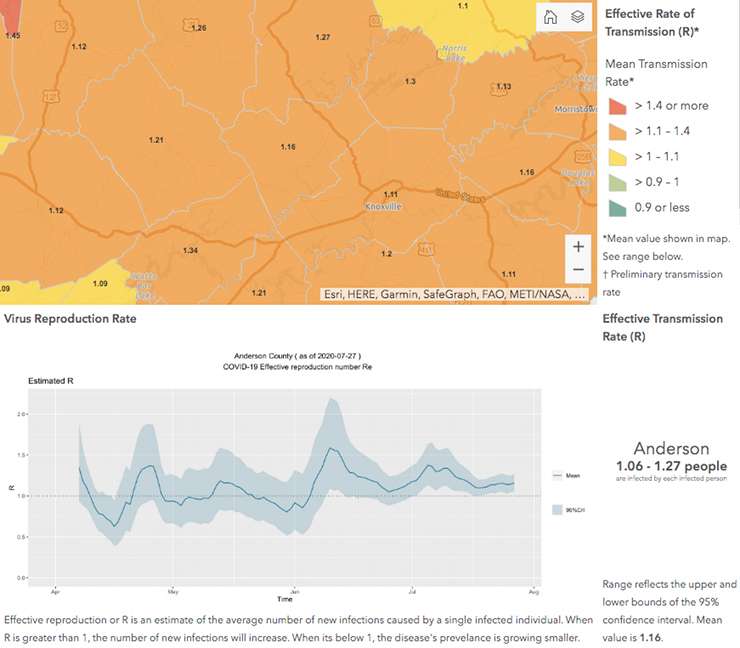Open the map layers list icon

click(x=577, y=16)
